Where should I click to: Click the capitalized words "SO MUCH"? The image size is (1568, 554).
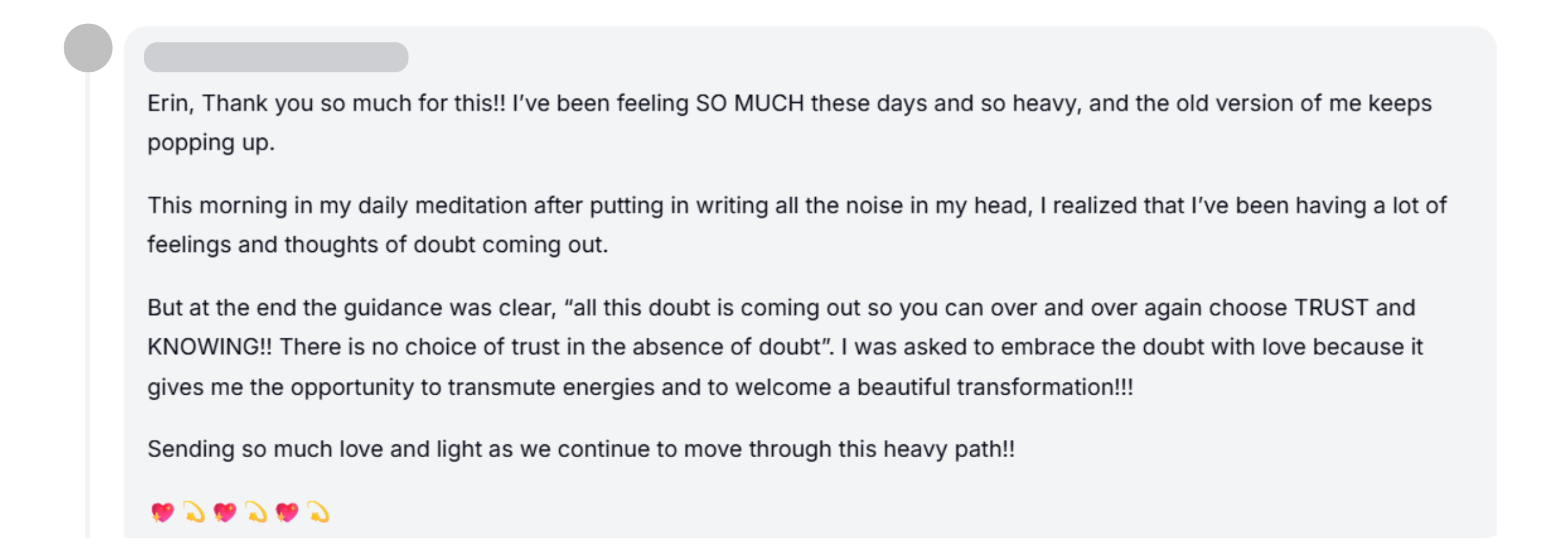(750, 103)
